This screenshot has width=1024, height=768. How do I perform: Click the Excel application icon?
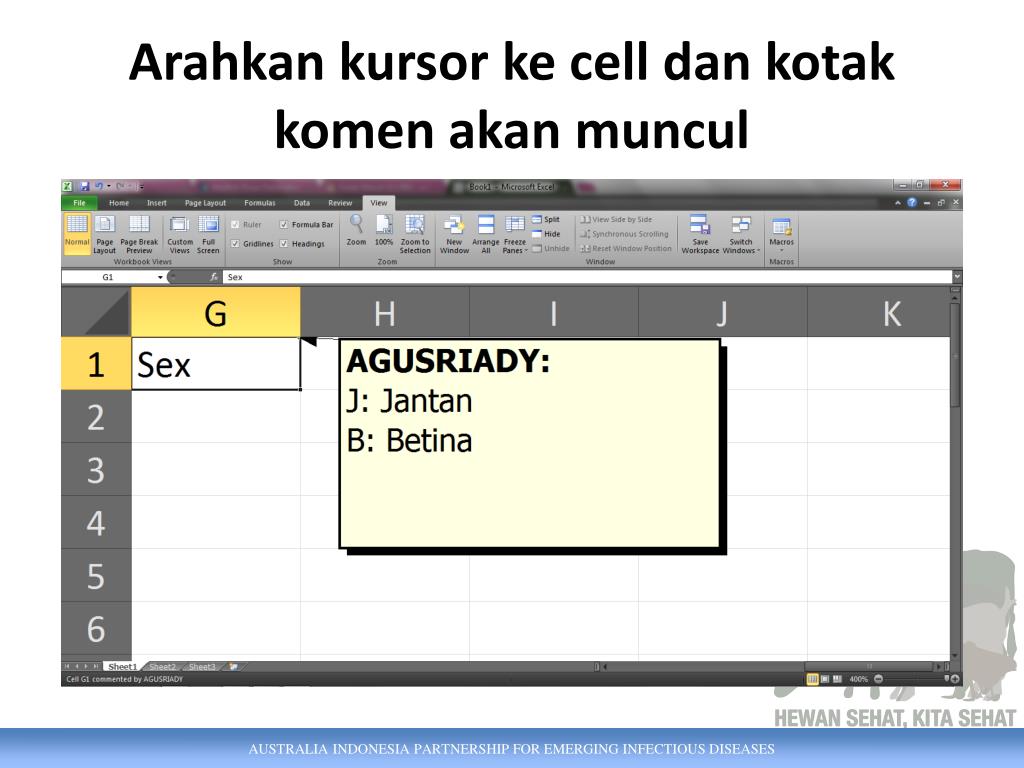[x=67, y=186]
